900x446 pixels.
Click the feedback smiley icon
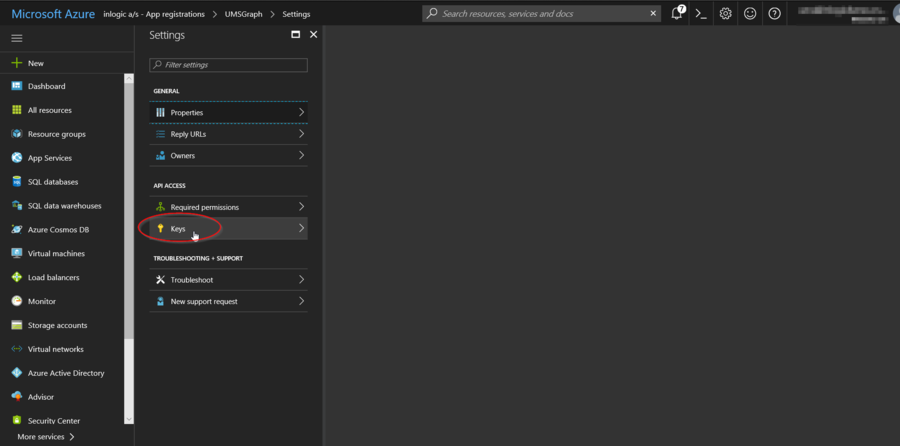pyautogui.click(x=750, y=14)
